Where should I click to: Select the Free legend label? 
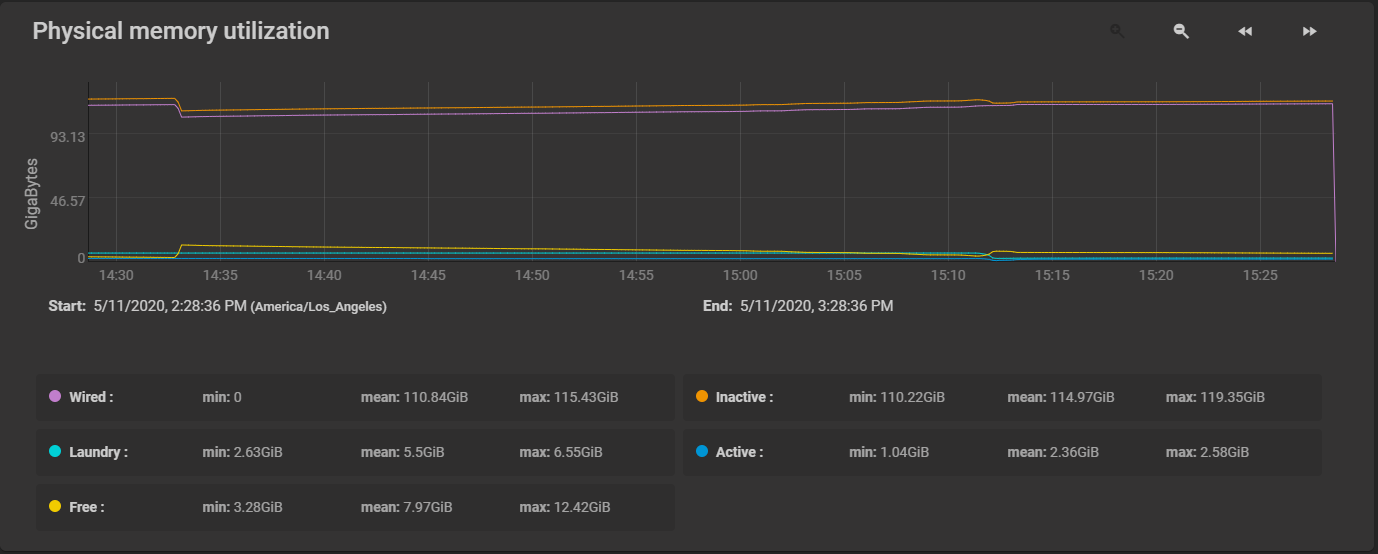point(86,507)
